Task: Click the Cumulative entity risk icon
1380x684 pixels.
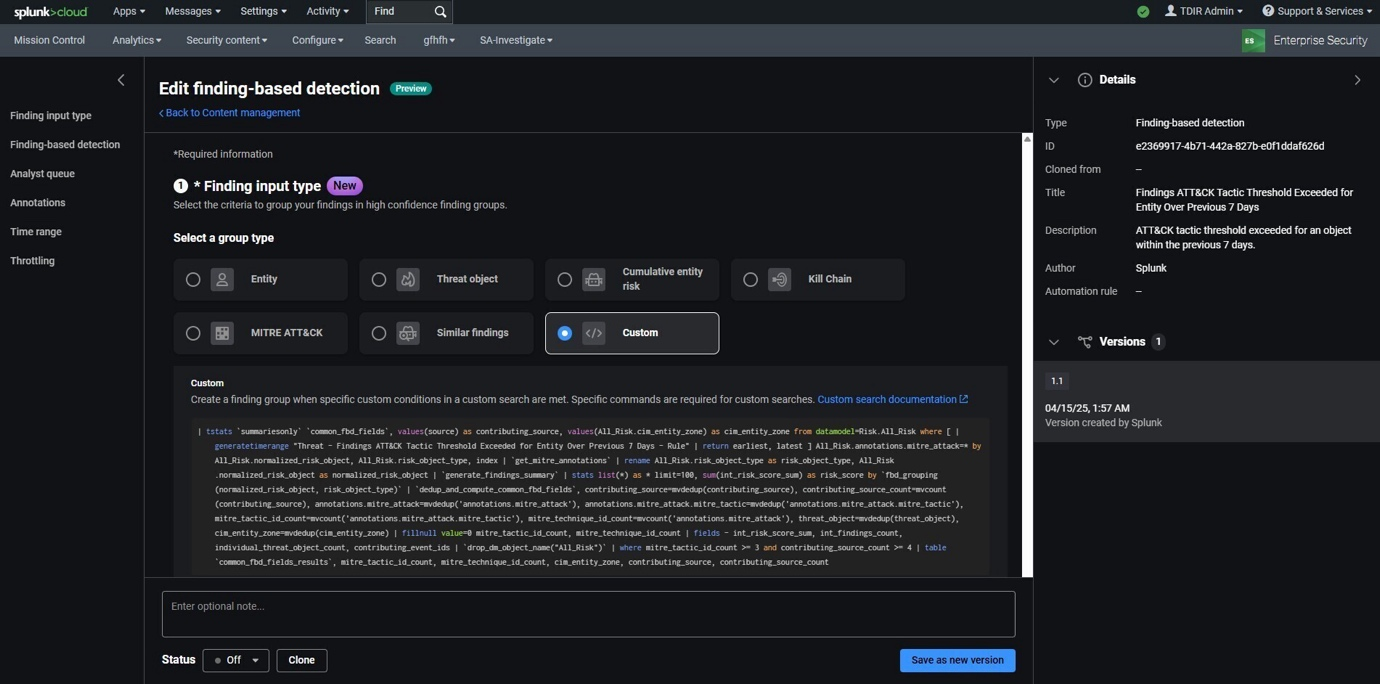Action: (x=594, y=280)
